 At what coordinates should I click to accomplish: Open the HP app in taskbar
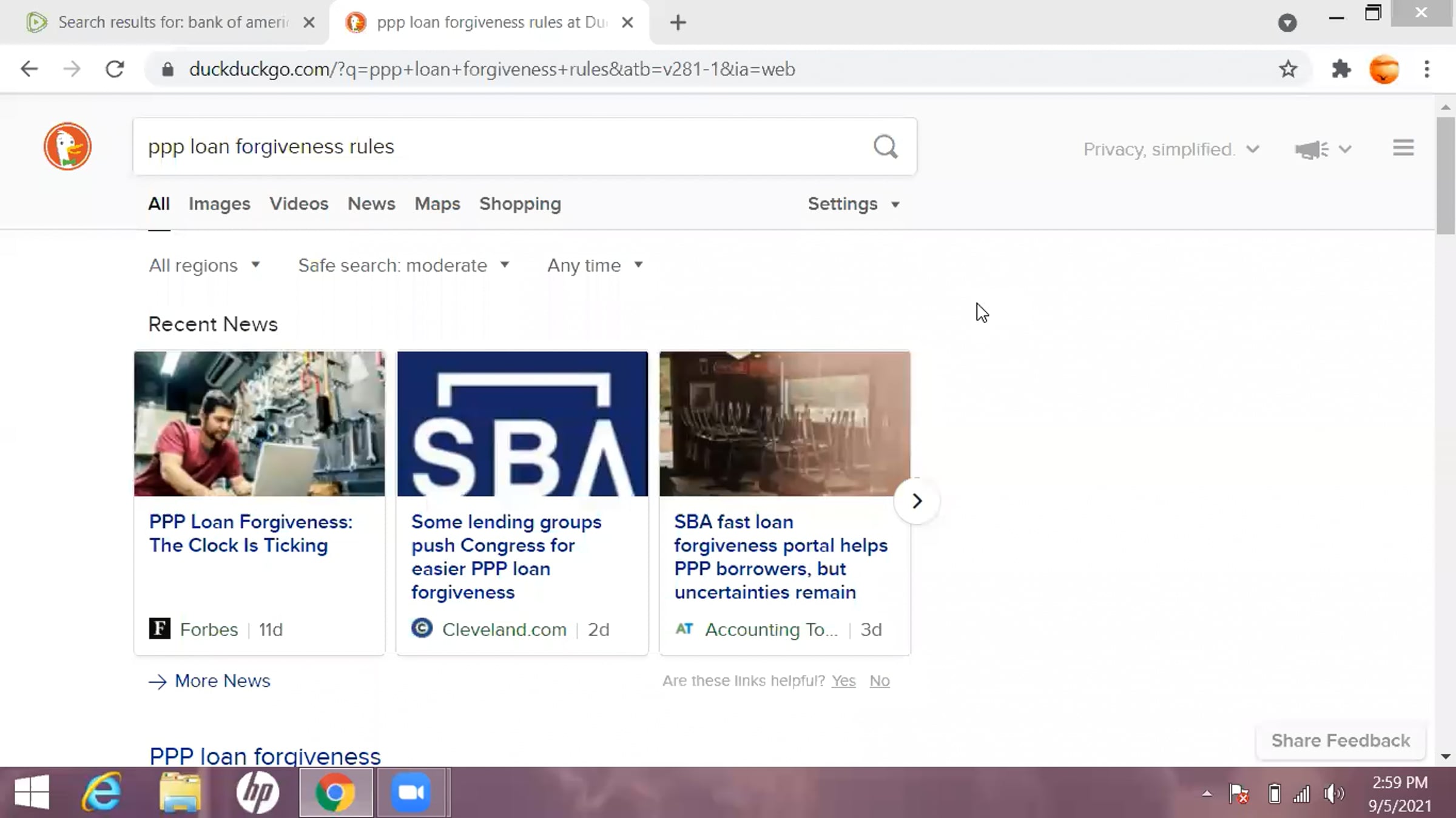(x=258, y=792)
